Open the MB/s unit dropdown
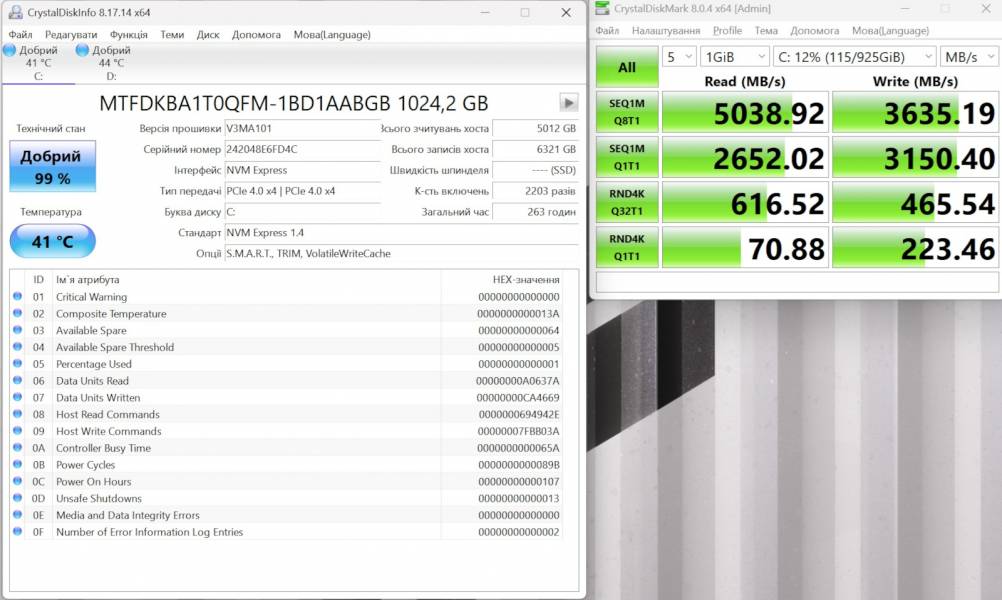The width and height of the screenshot is (1002, 600). point(969,57)
